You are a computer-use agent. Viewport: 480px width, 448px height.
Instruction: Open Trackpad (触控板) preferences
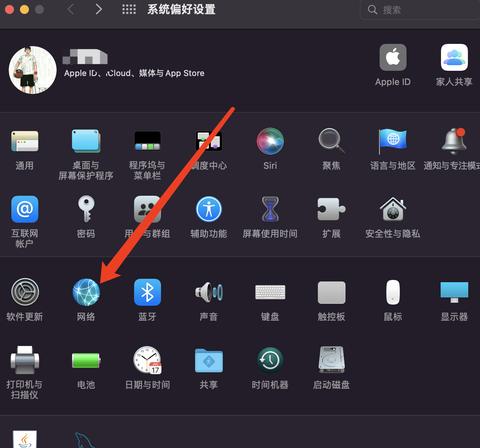coord(331,292)
